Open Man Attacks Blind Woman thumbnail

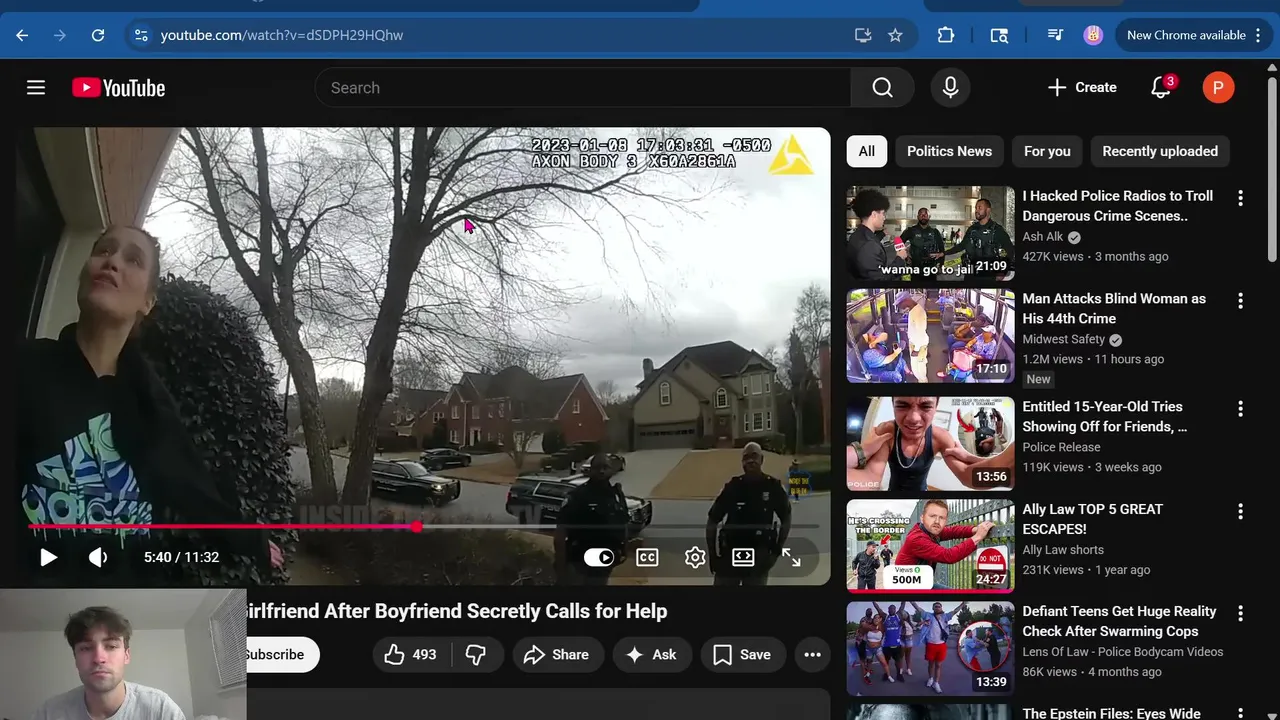click(x=930, y=336)
